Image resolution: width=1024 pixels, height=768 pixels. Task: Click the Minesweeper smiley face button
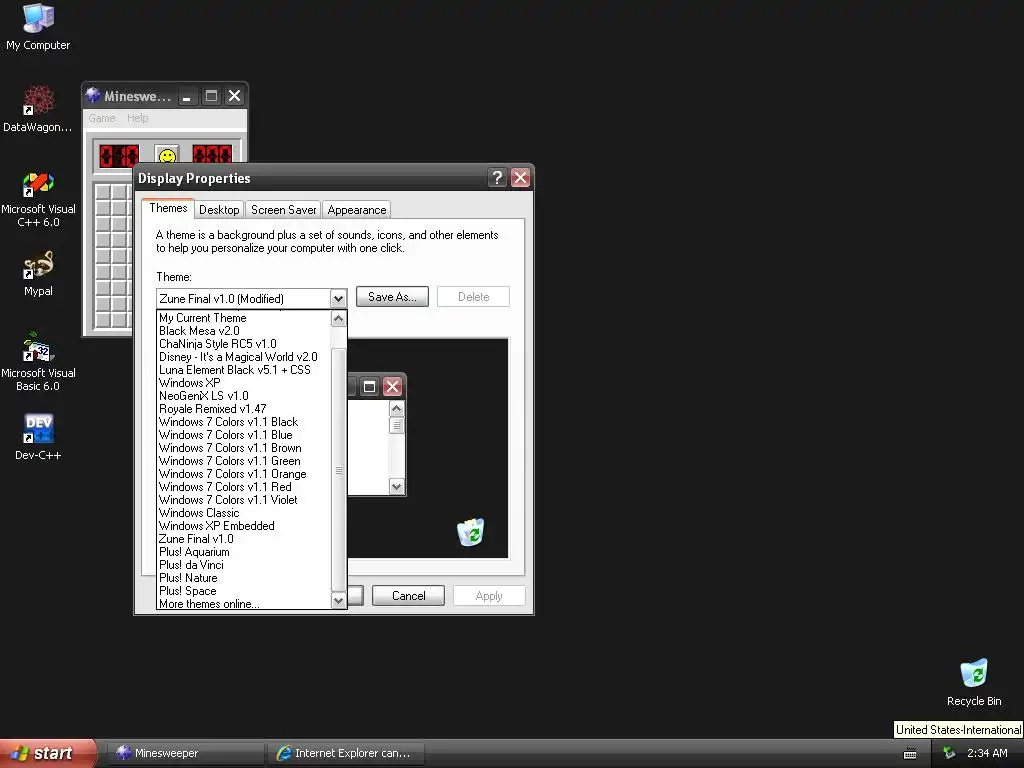tap(167, 155)
